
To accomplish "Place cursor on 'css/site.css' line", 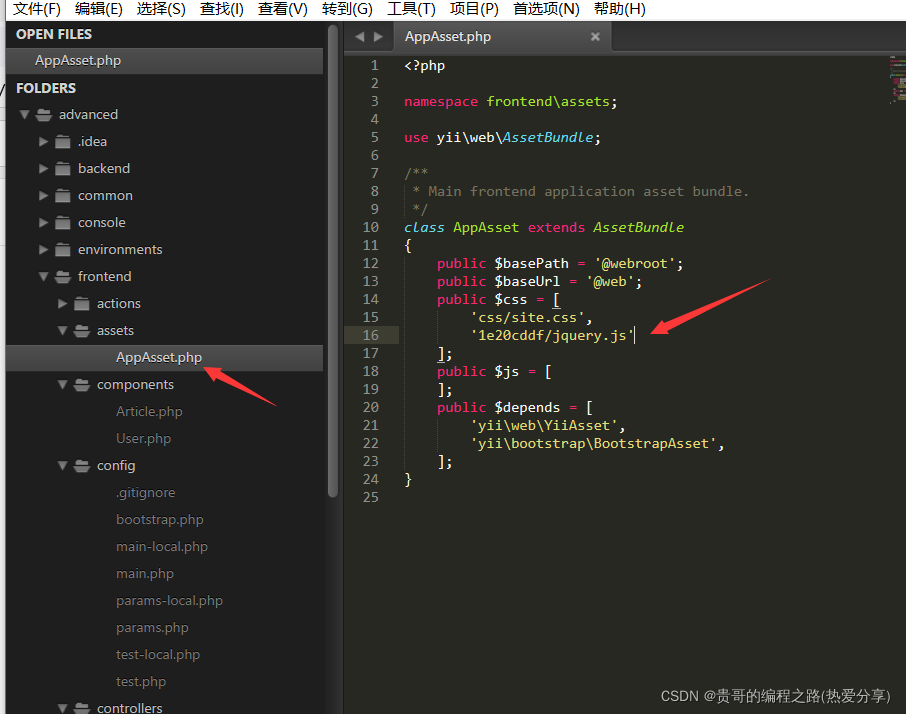I will click(532, 318).
